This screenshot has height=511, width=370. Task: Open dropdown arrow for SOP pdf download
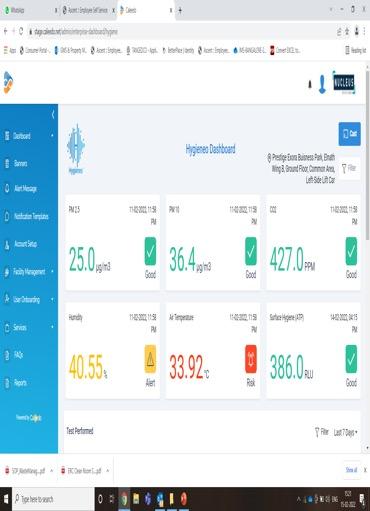[52, 471]
